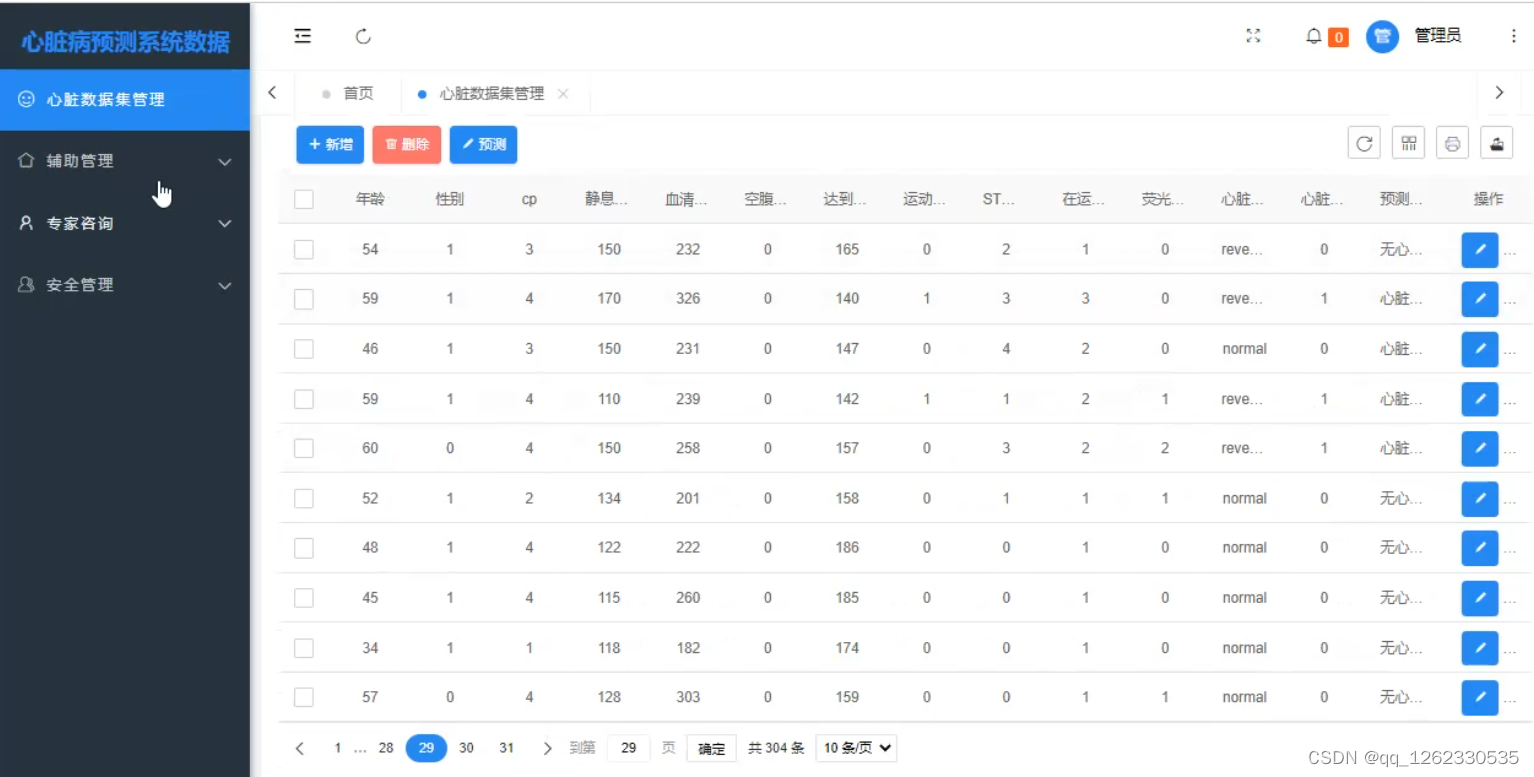Go to next page arrow
The height and width of the screenshot is (777, 1534).
pos(547,748)
